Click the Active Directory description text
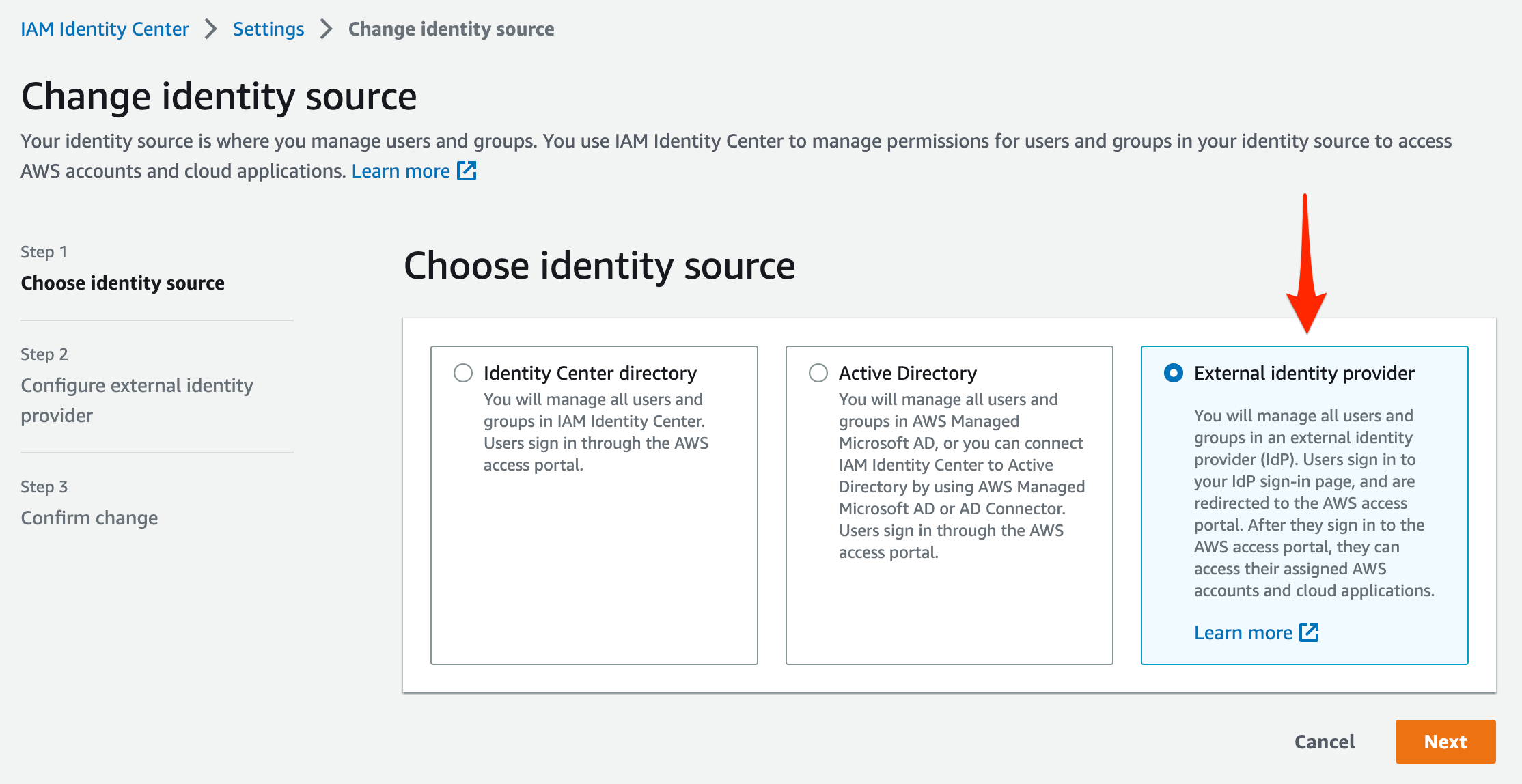The height and width of the screenshot is (784, 1522). [962, 475]
